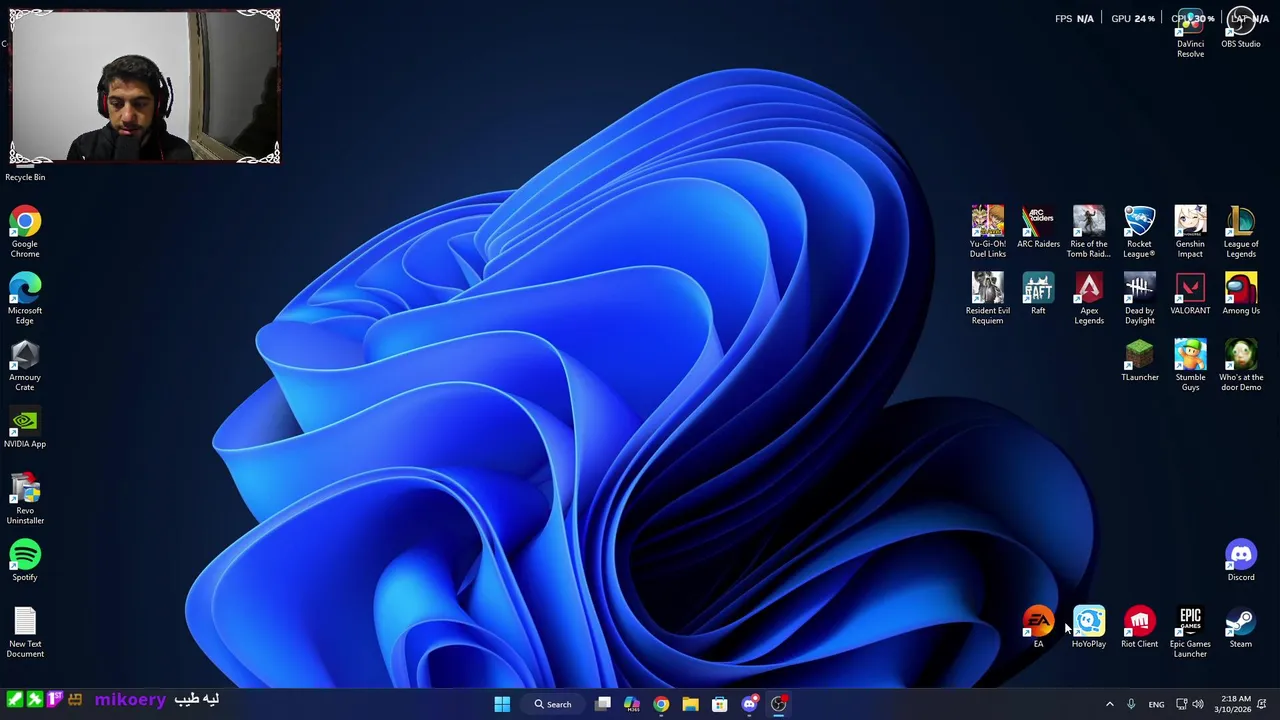Viewport: 1280px width, 720px height.
Task: Select the League of Legends icon
Action: 1241,232
